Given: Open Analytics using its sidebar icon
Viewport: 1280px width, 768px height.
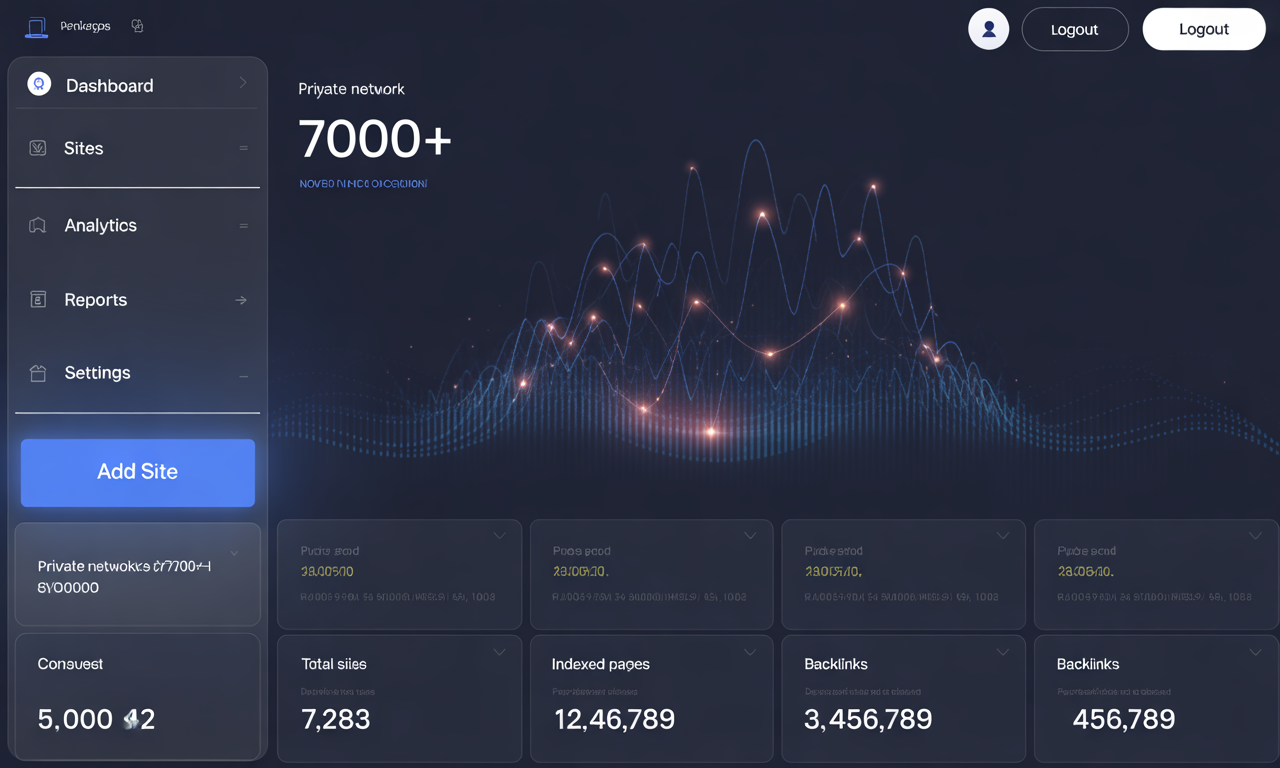Looking at the screenshot, I should point(36,225).
